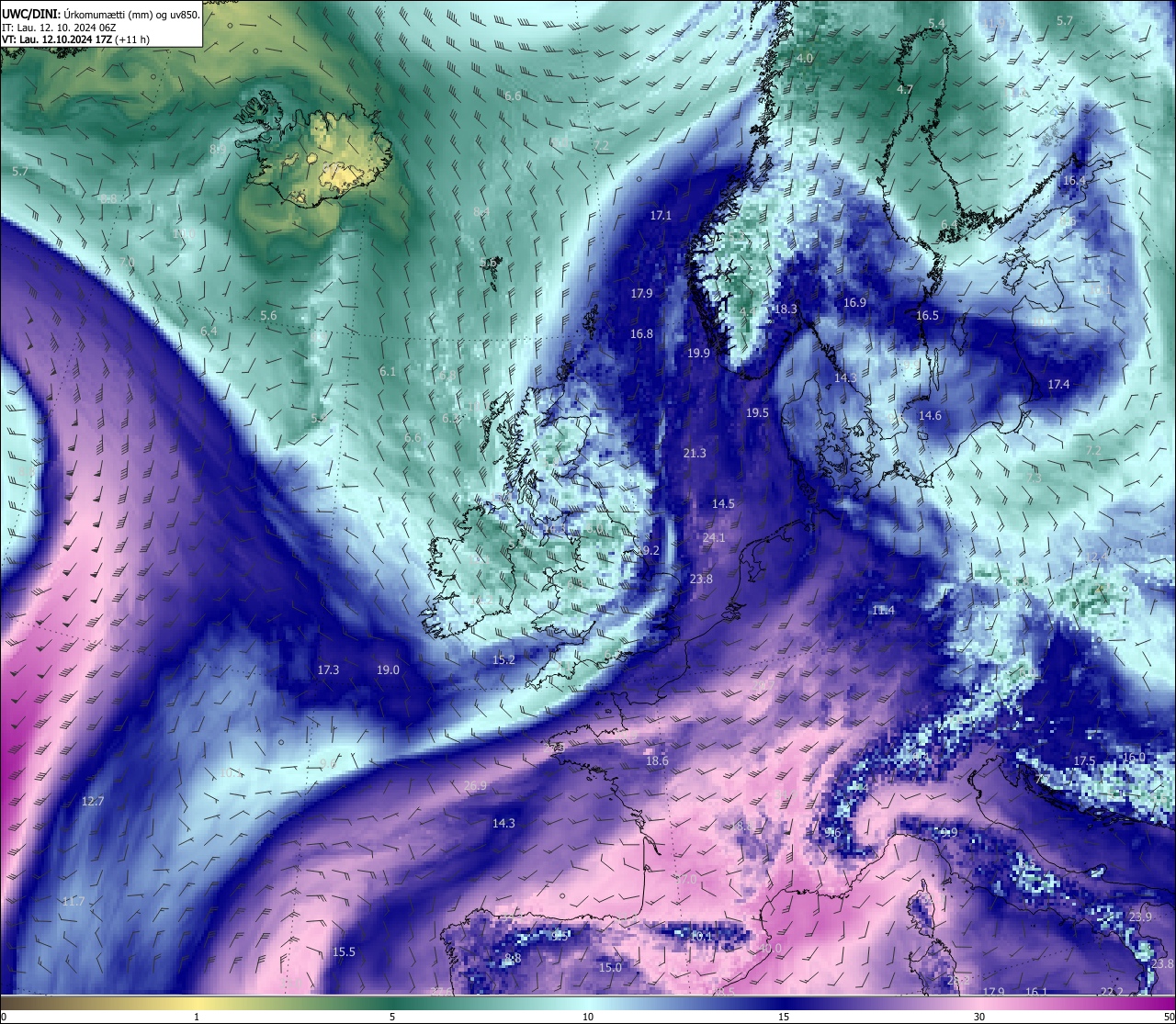Click the 23.9 map value
This screenshot has width=1176, height=1024.
(x=1140, y=917)
